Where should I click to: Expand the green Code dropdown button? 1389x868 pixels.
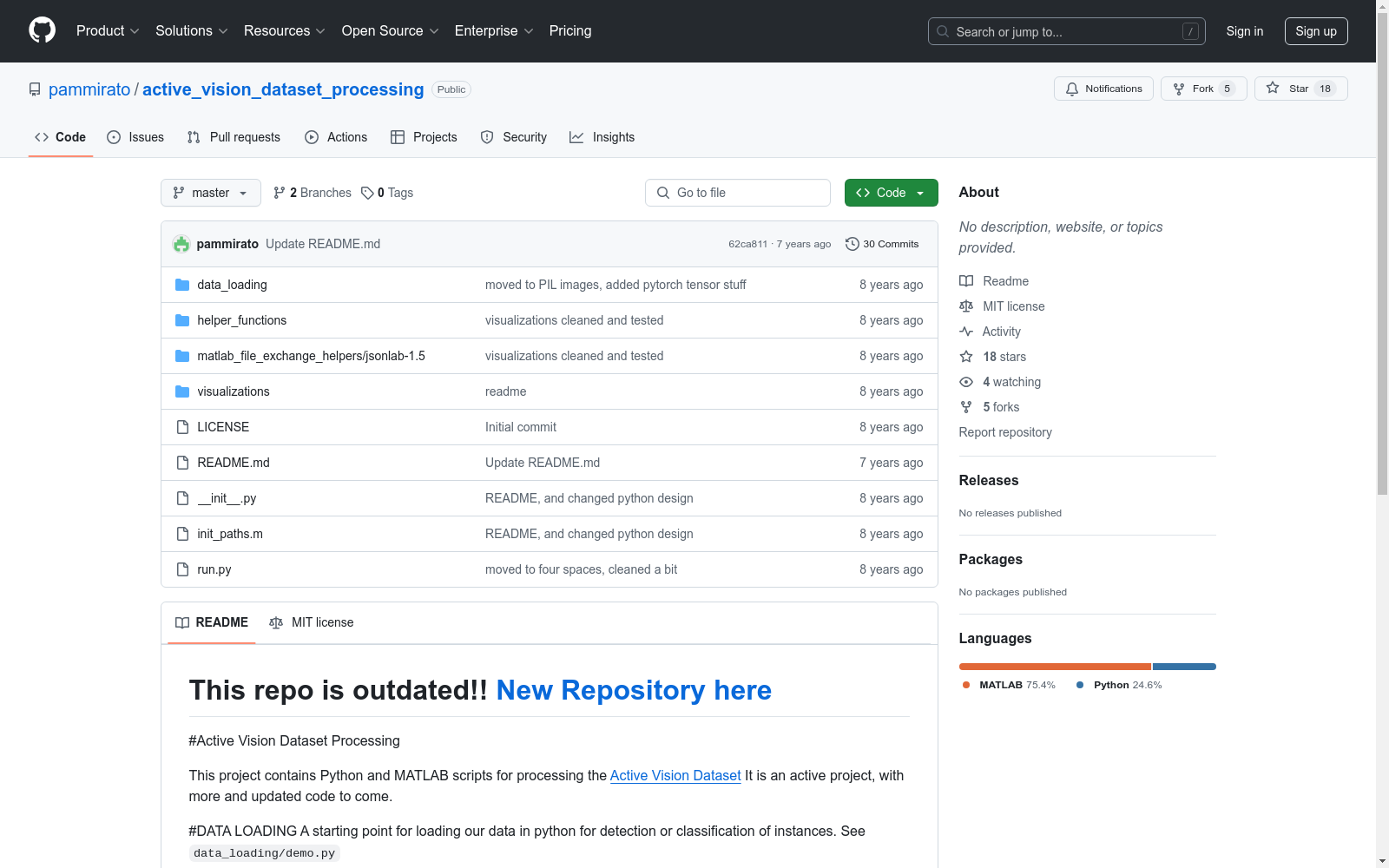point(892,193)
